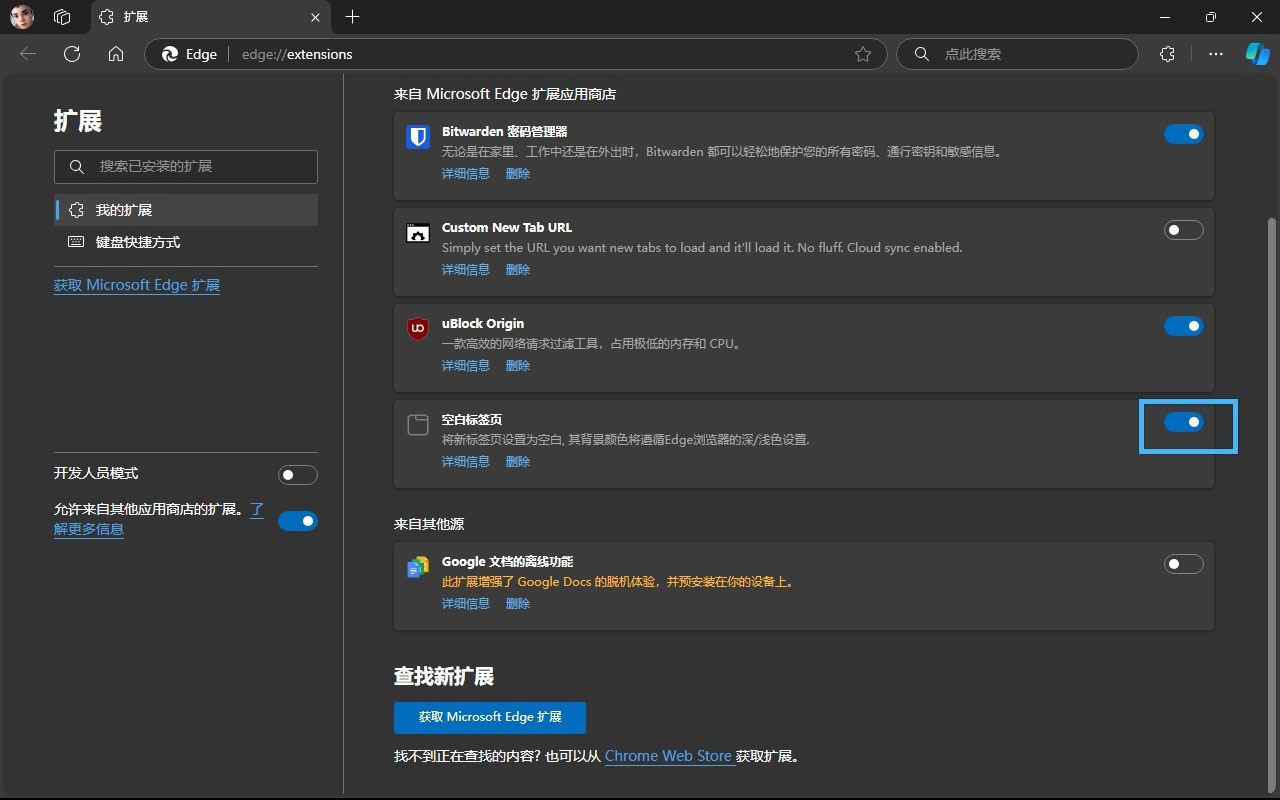
Task: Click the Edge logo in address bar
Action: pyautogui.click(x=170, y=54)
